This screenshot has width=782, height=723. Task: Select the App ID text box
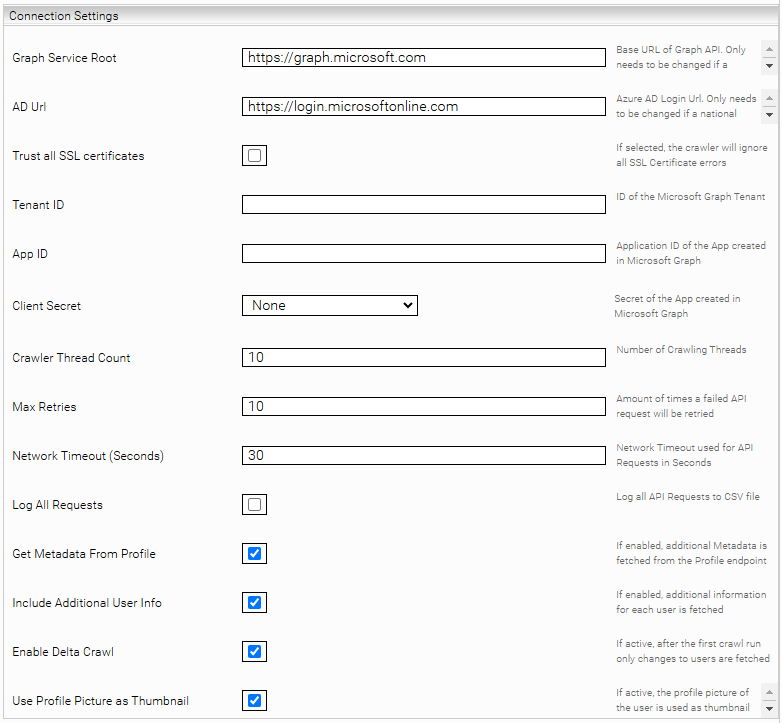point(423,254)
